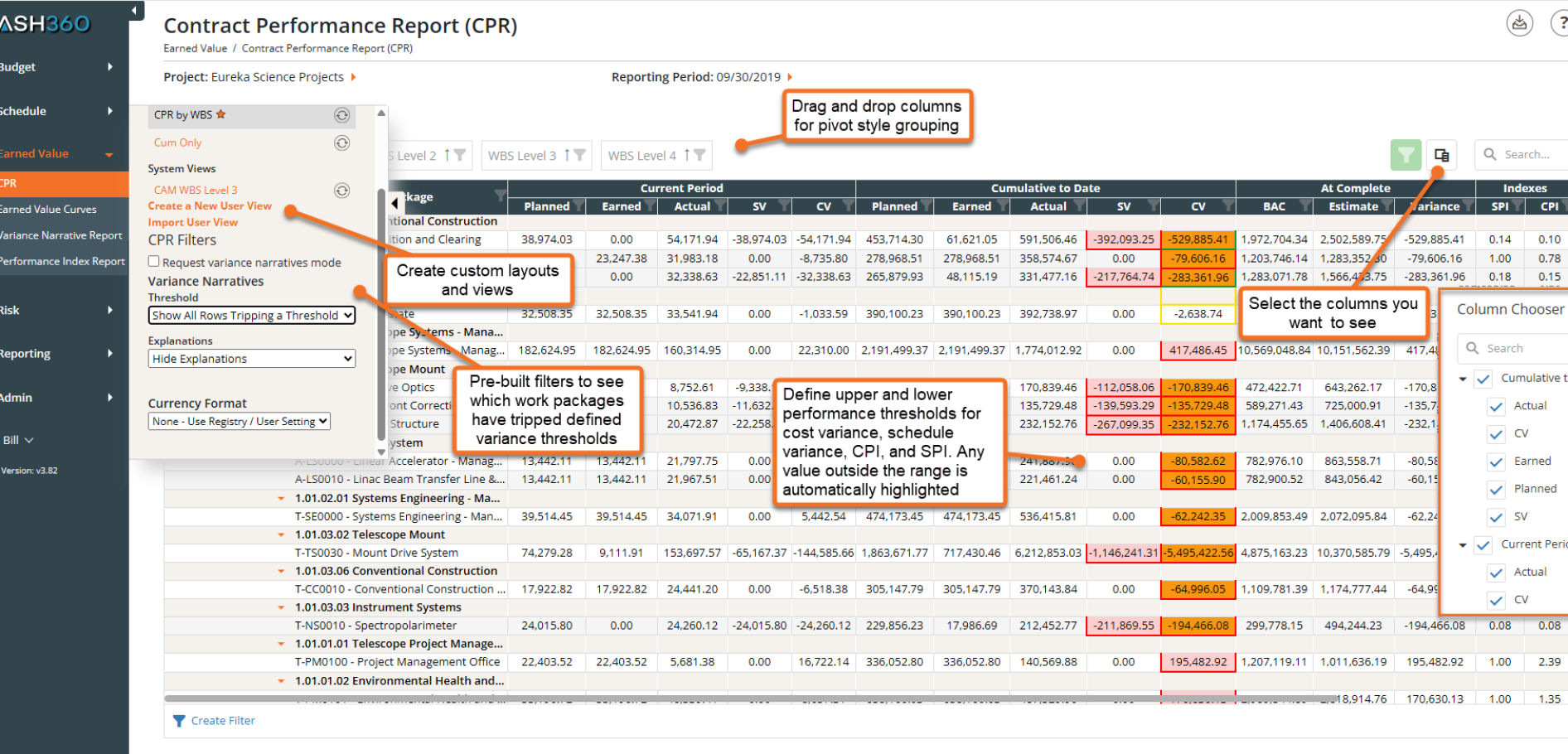This screenshot has height=754, width=1568.
Task: Click the Create Filter funnel icon
Action: pyautogui.click(x=179, y=721)
